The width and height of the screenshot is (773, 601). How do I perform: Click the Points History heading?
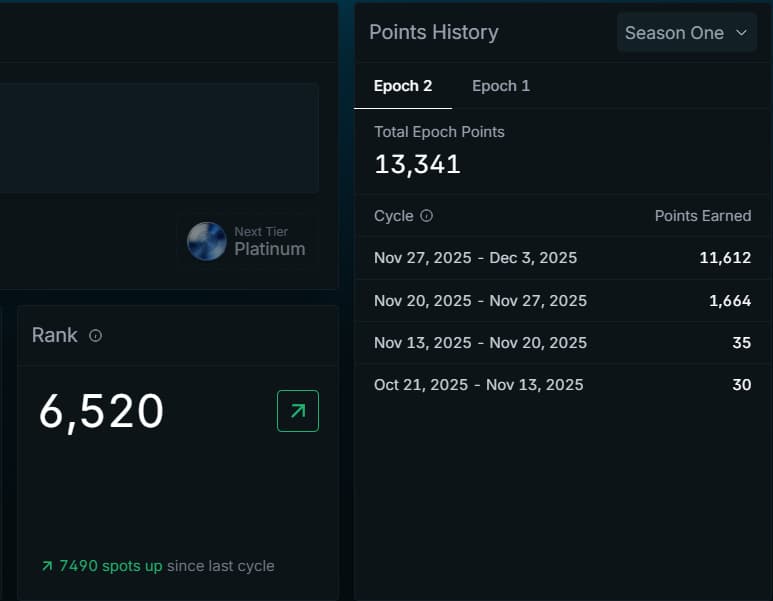pyautogui.click(x=433, y=32)
